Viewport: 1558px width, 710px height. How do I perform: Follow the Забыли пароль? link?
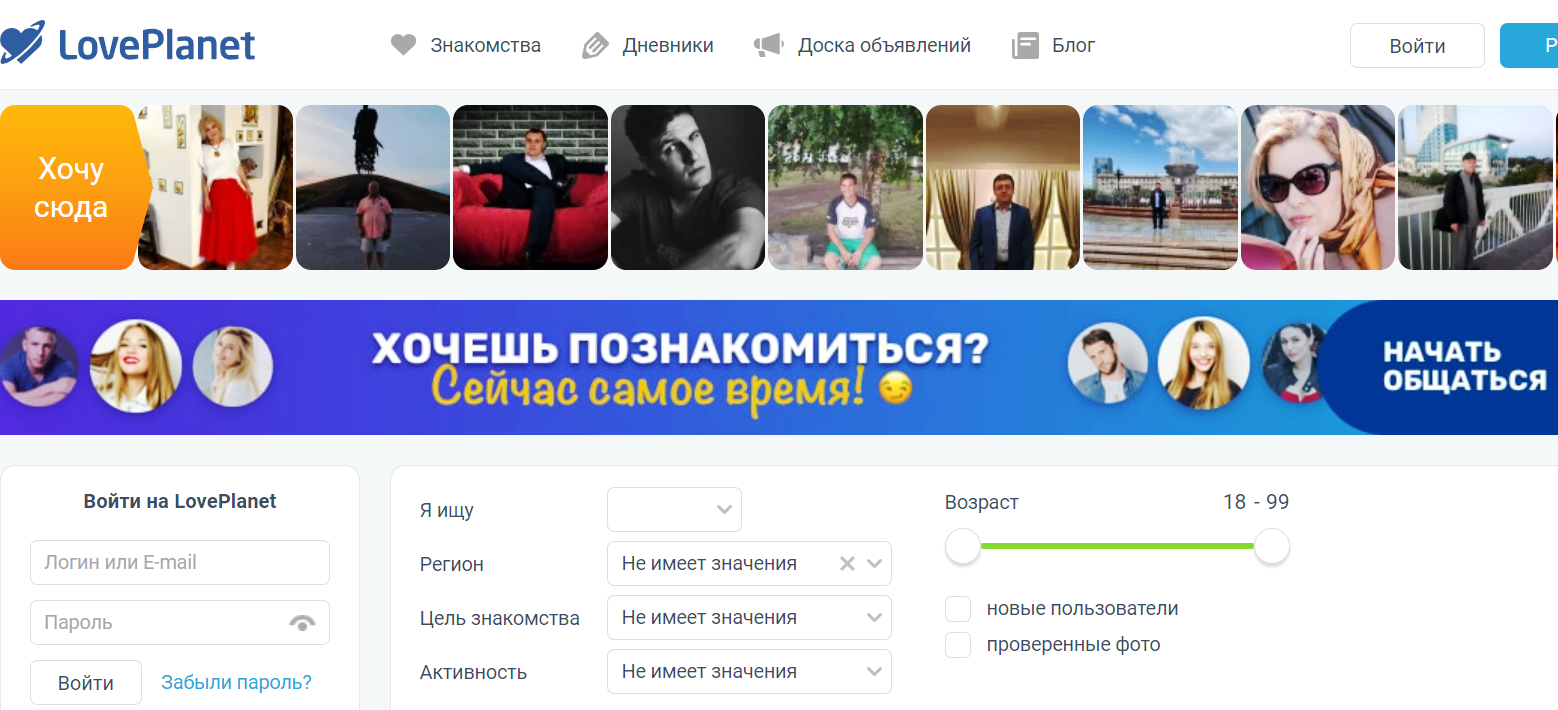[x=236, y=682]
